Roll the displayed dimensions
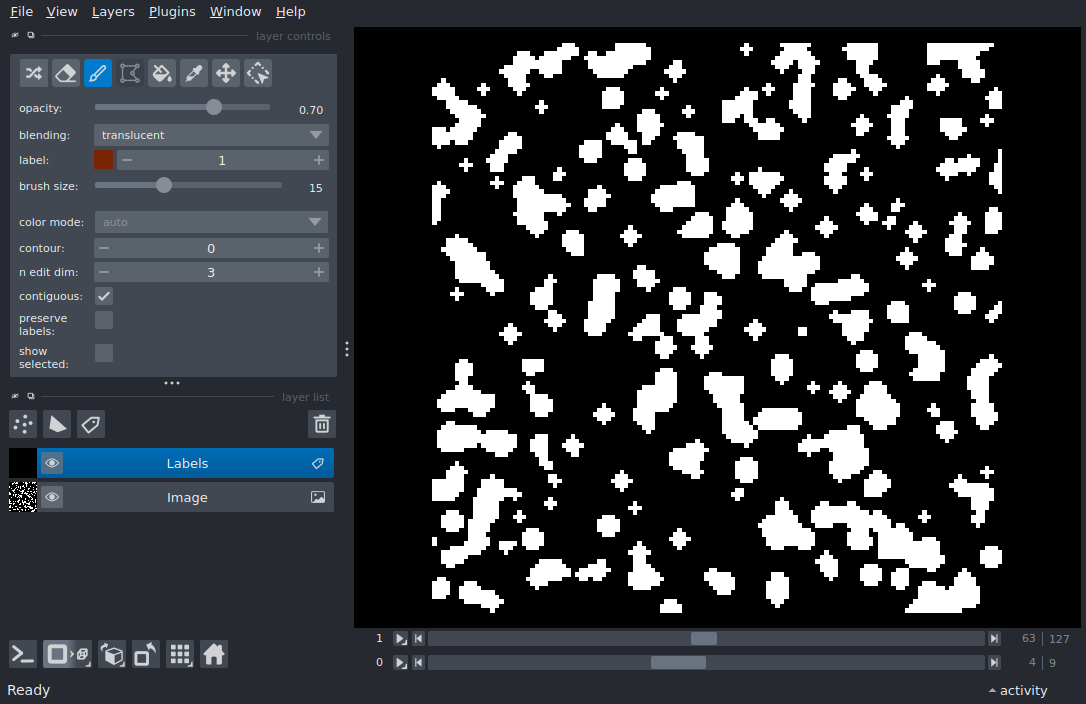Screen dimensions: 1086x704 (112, 654)
